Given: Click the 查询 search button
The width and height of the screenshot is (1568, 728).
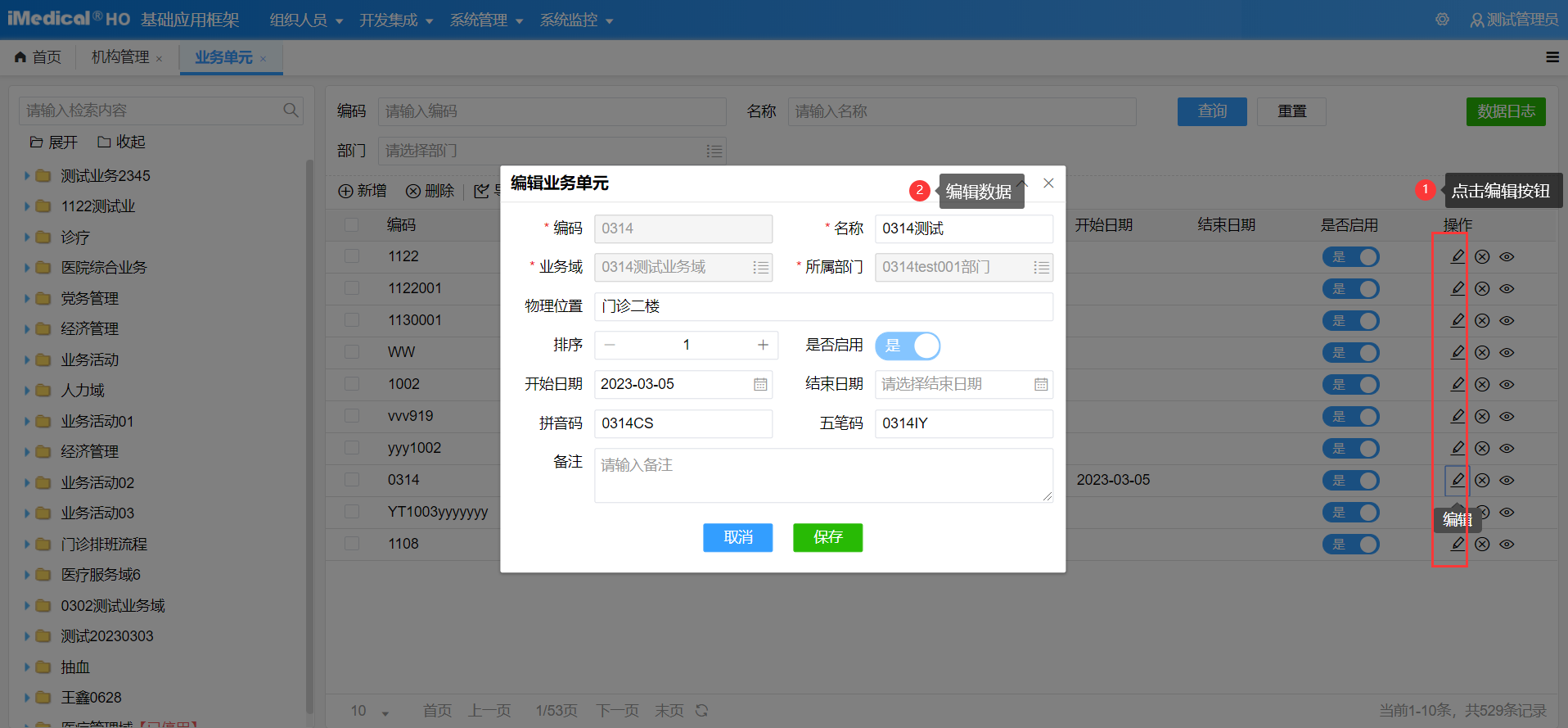Looking at the screenshot, I should coord(1212,111).
